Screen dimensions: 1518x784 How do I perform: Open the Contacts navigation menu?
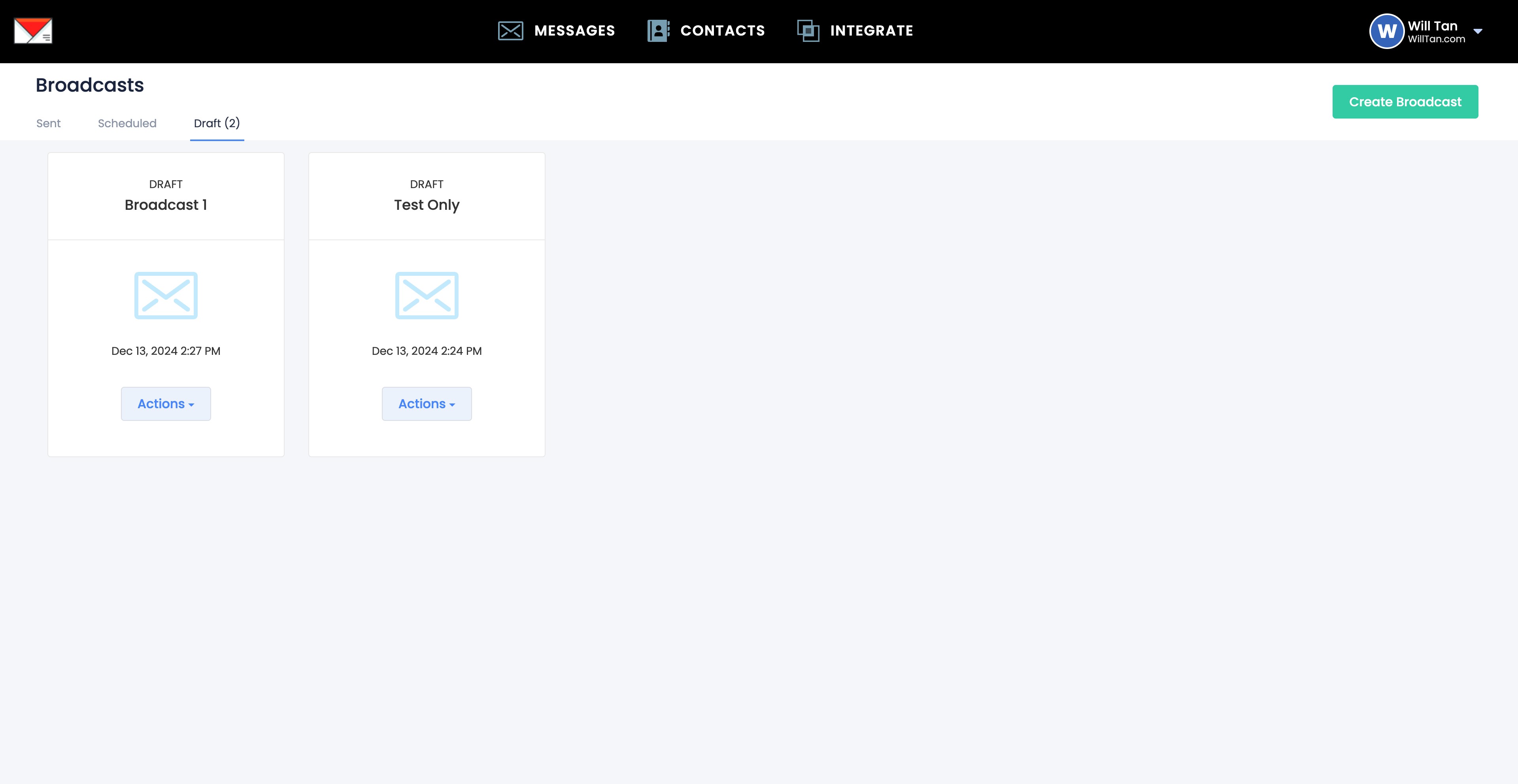click(x=723, y=31)
